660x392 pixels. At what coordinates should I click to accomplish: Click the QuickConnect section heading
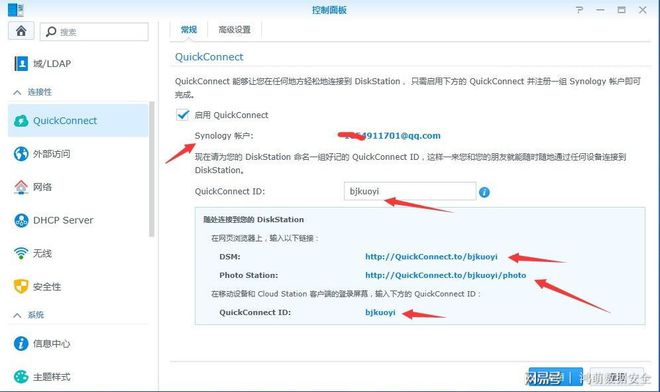point(209,57)
